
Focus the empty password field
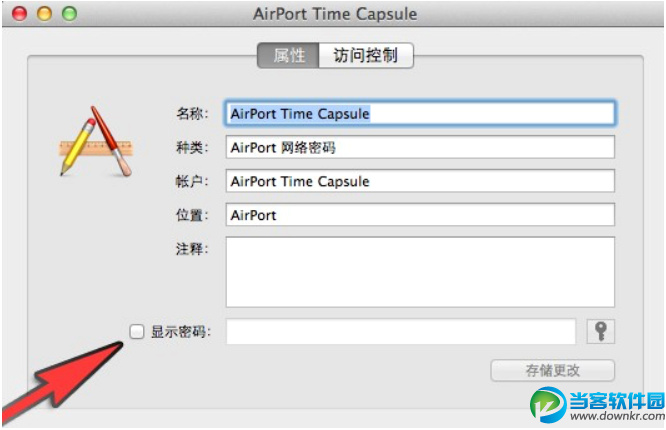401,332
